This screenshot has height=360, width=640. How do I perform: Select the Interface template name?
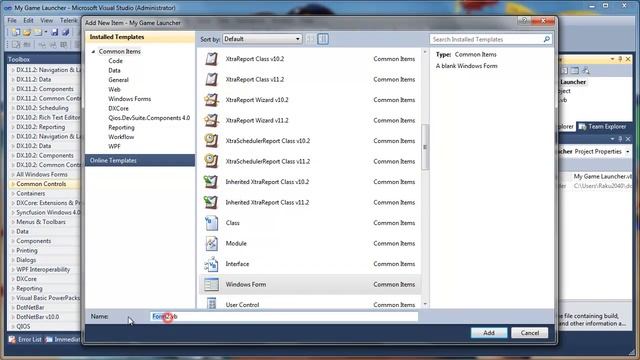point(237,264)
